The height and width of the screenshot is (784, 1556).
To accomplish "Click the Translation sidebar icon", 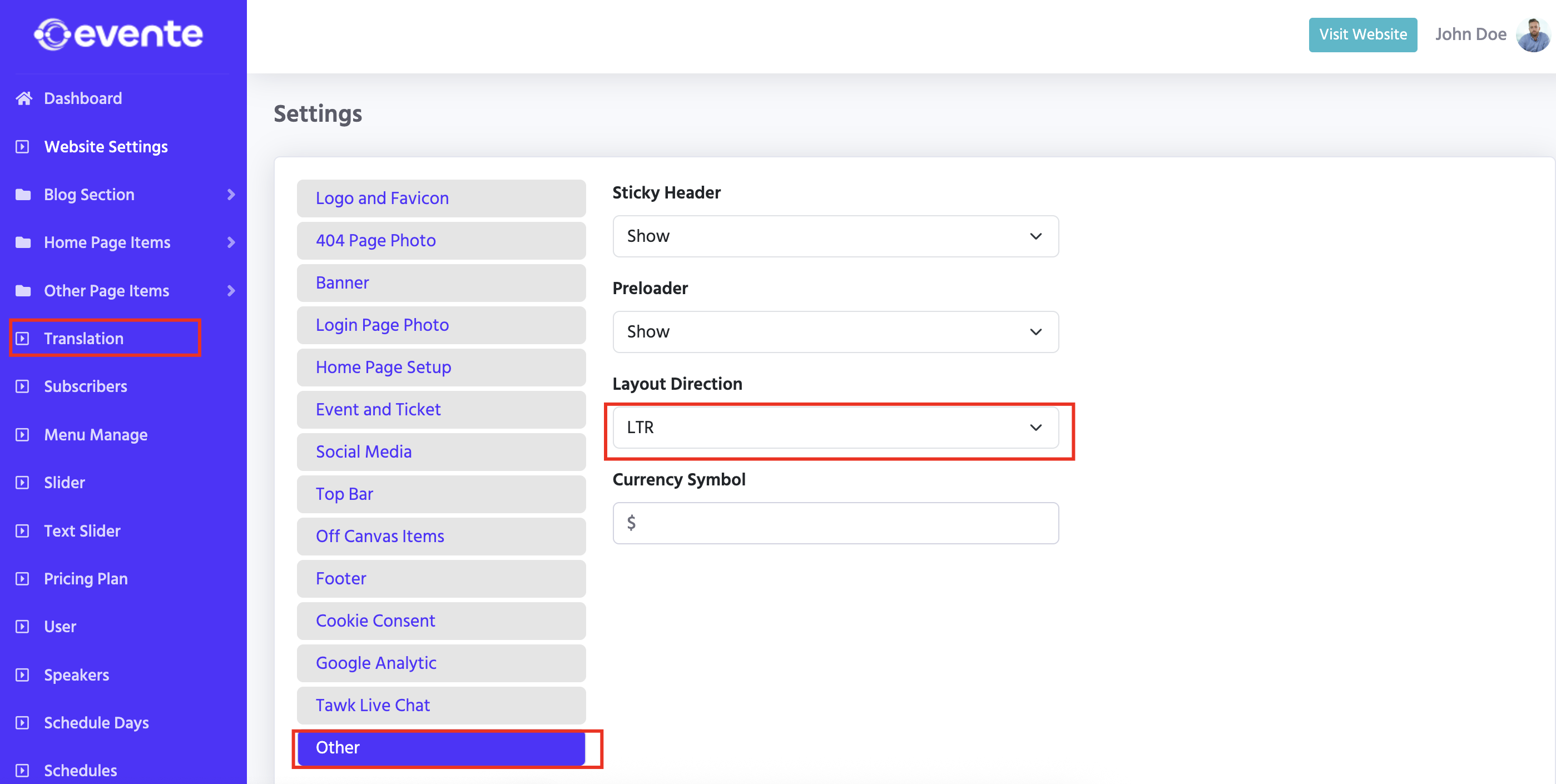I will point(22,338).
